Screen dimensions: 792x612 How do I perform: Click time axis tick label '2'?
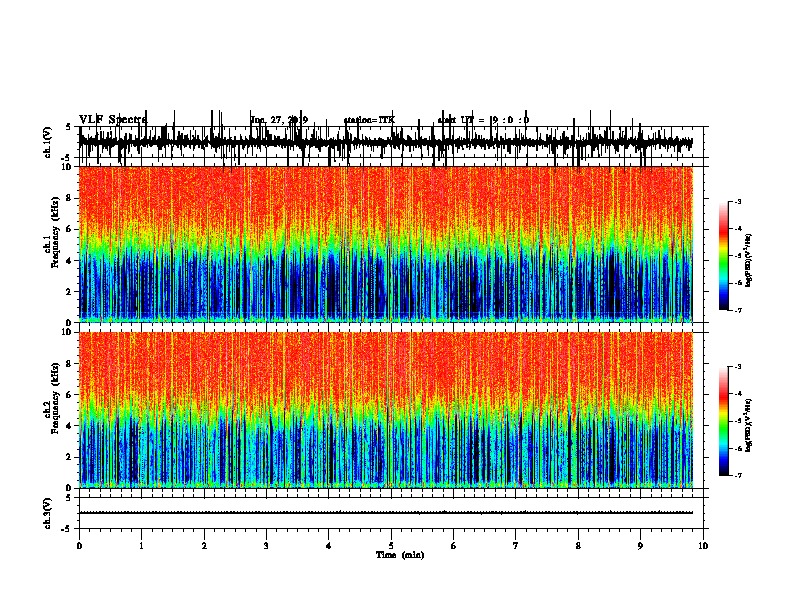tap(204, 546)
